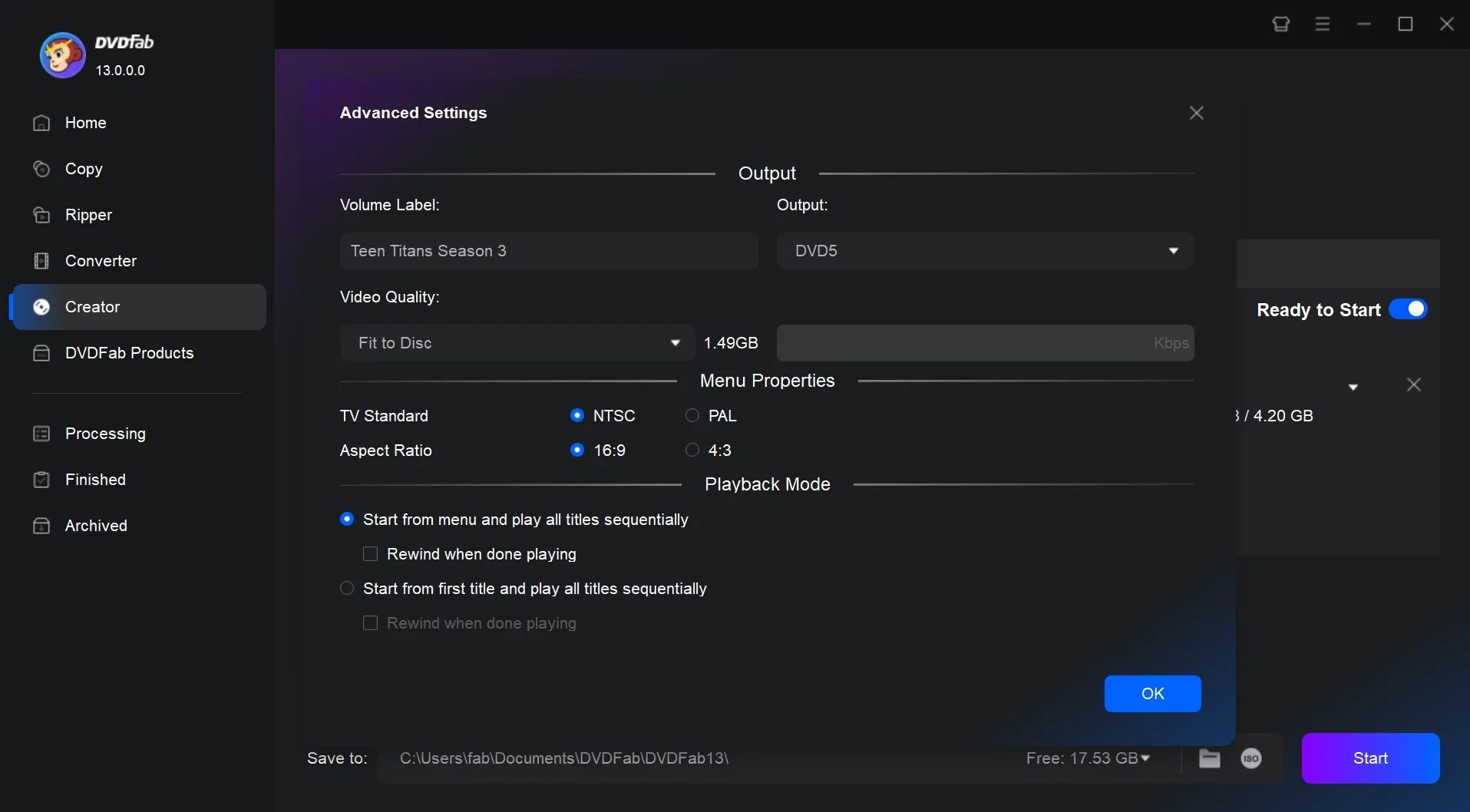Open the Processing queue
Screen dimensions: 1470x812
[104, 434]
